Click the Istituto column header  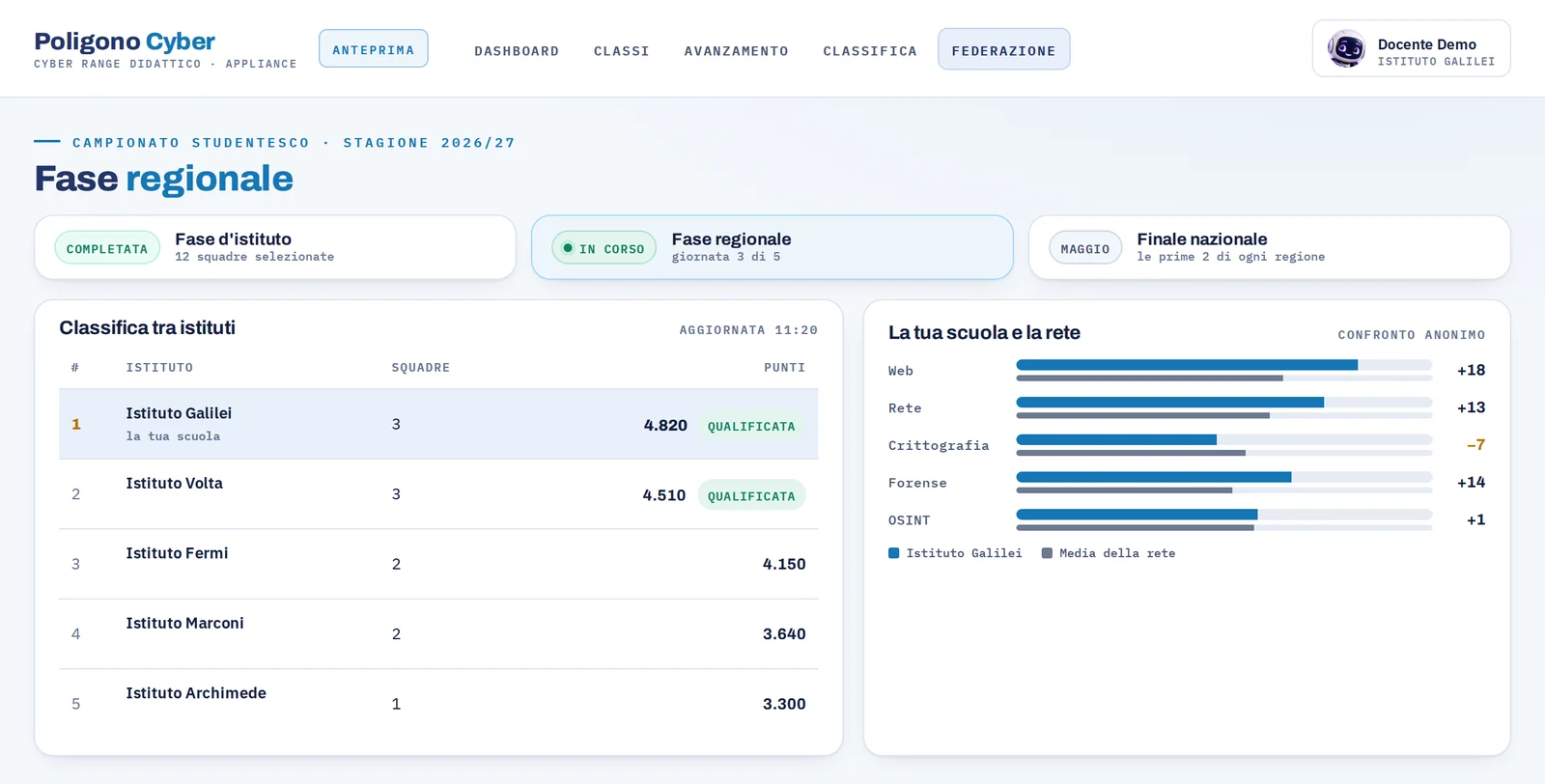[159, 368]
